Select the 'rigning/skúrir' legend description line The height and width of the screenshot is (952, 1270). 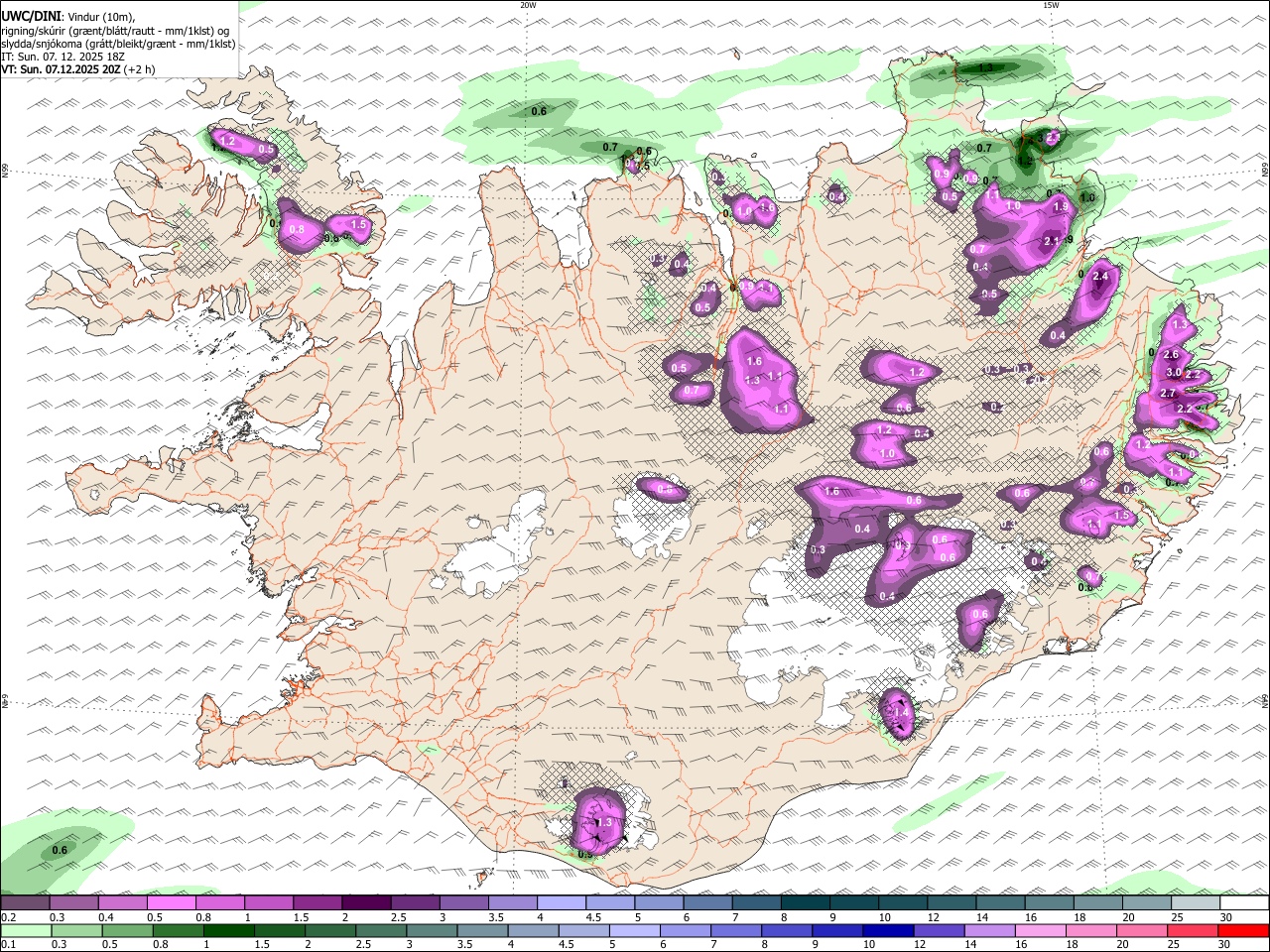point(117,30)
